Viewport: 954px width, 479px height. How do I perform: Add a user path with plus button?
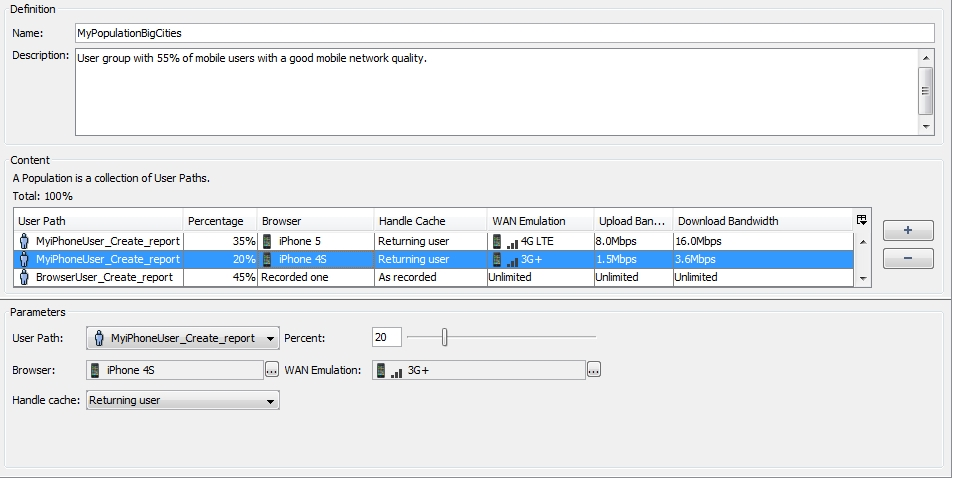[907, 230]
